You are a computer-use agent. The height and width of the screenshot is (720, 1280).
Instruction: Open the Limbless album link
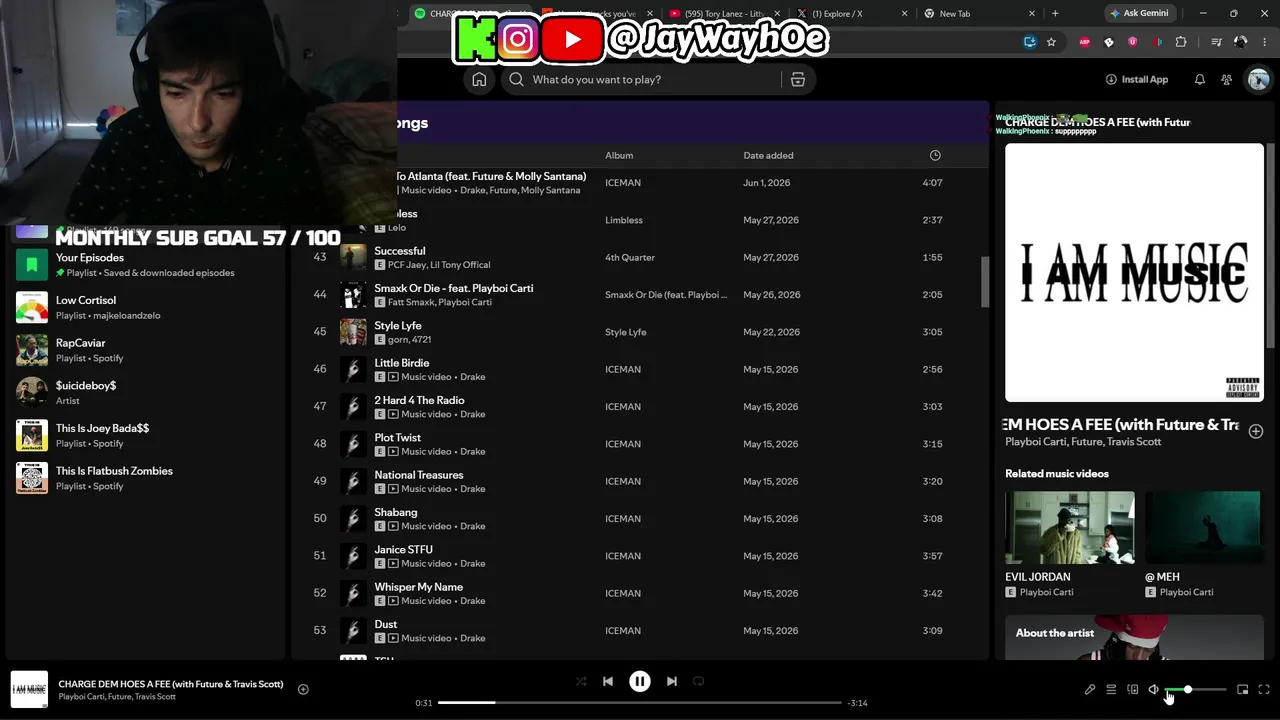coord(624,220)
